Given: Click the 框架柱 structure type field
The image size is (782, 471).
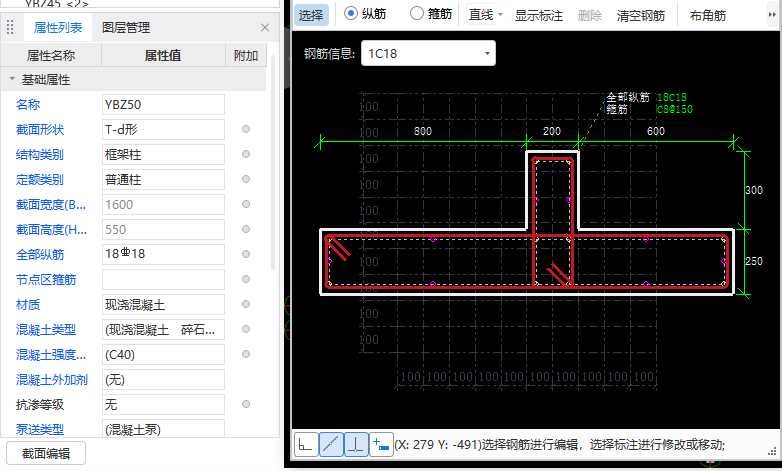Looking at the screenshot, I should 163,154.
